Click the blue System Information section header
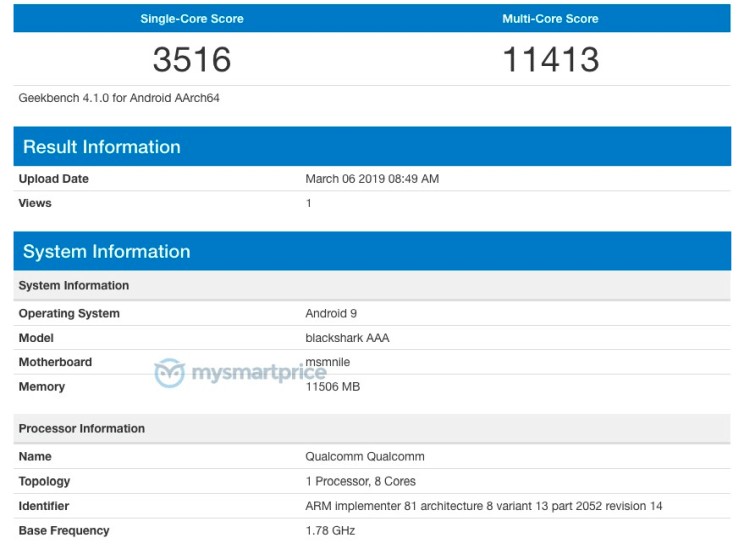 pos(106,251)
